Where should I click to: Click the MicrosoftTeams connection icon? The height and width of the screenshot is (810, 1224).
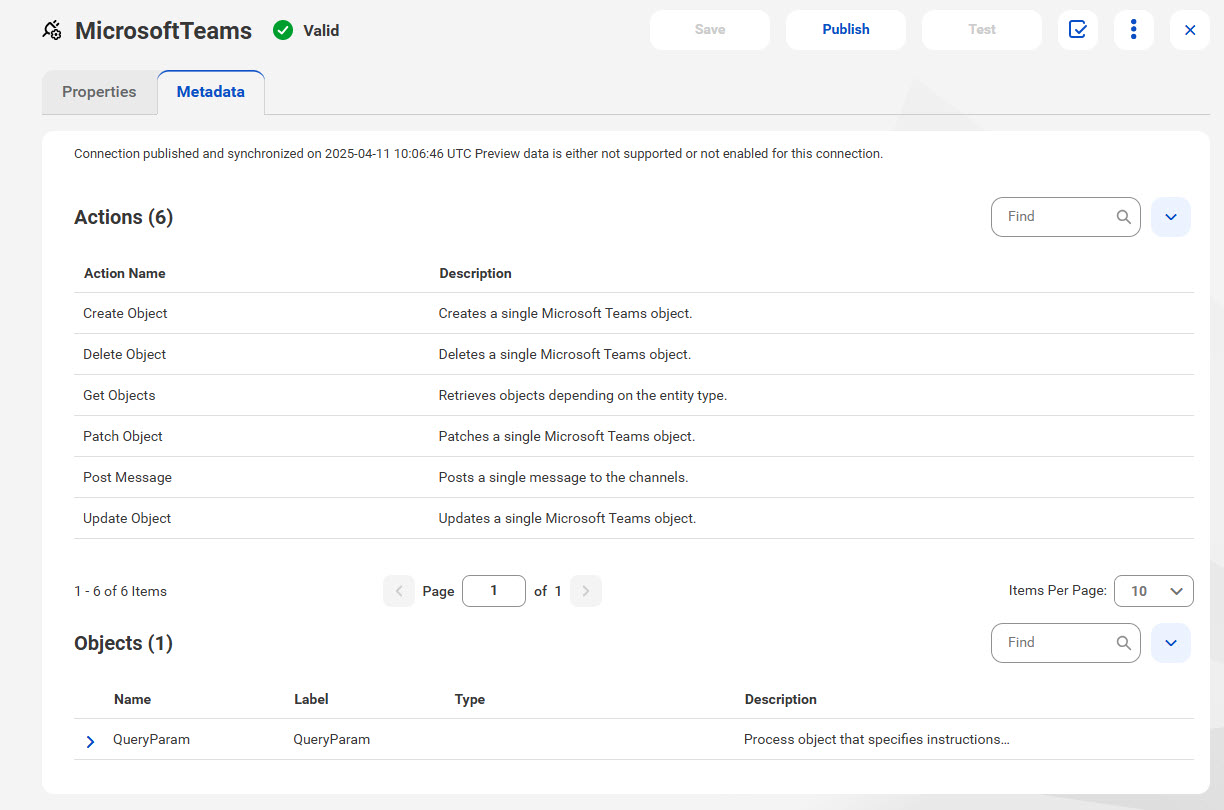tap(53, 31)
